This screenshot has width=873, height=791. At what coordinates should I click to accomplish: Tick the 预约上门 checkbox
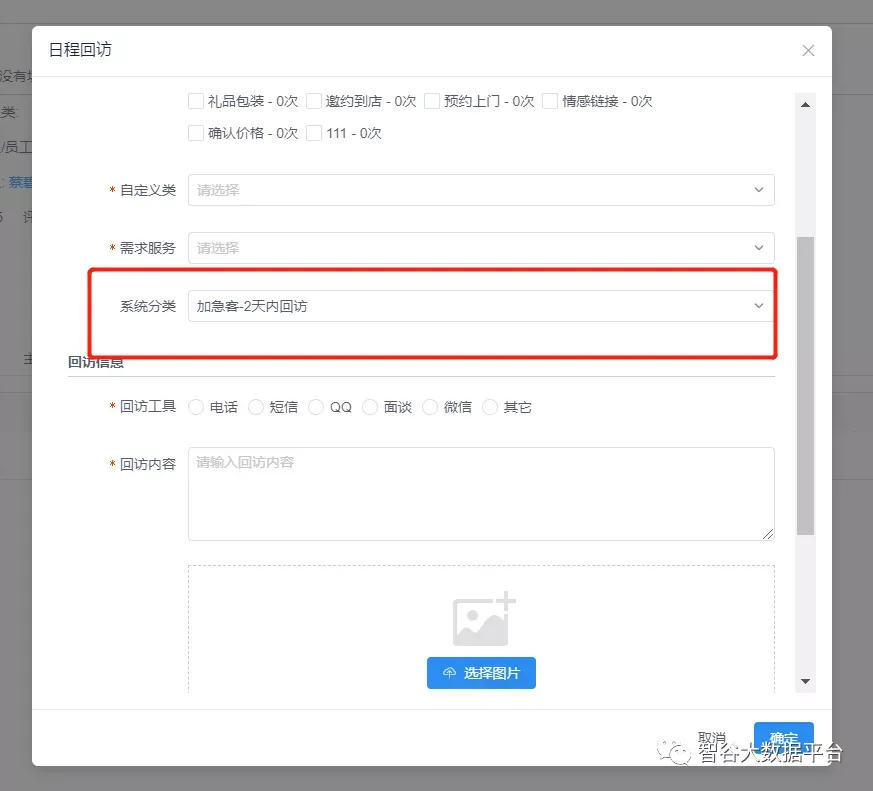point(432,101)
